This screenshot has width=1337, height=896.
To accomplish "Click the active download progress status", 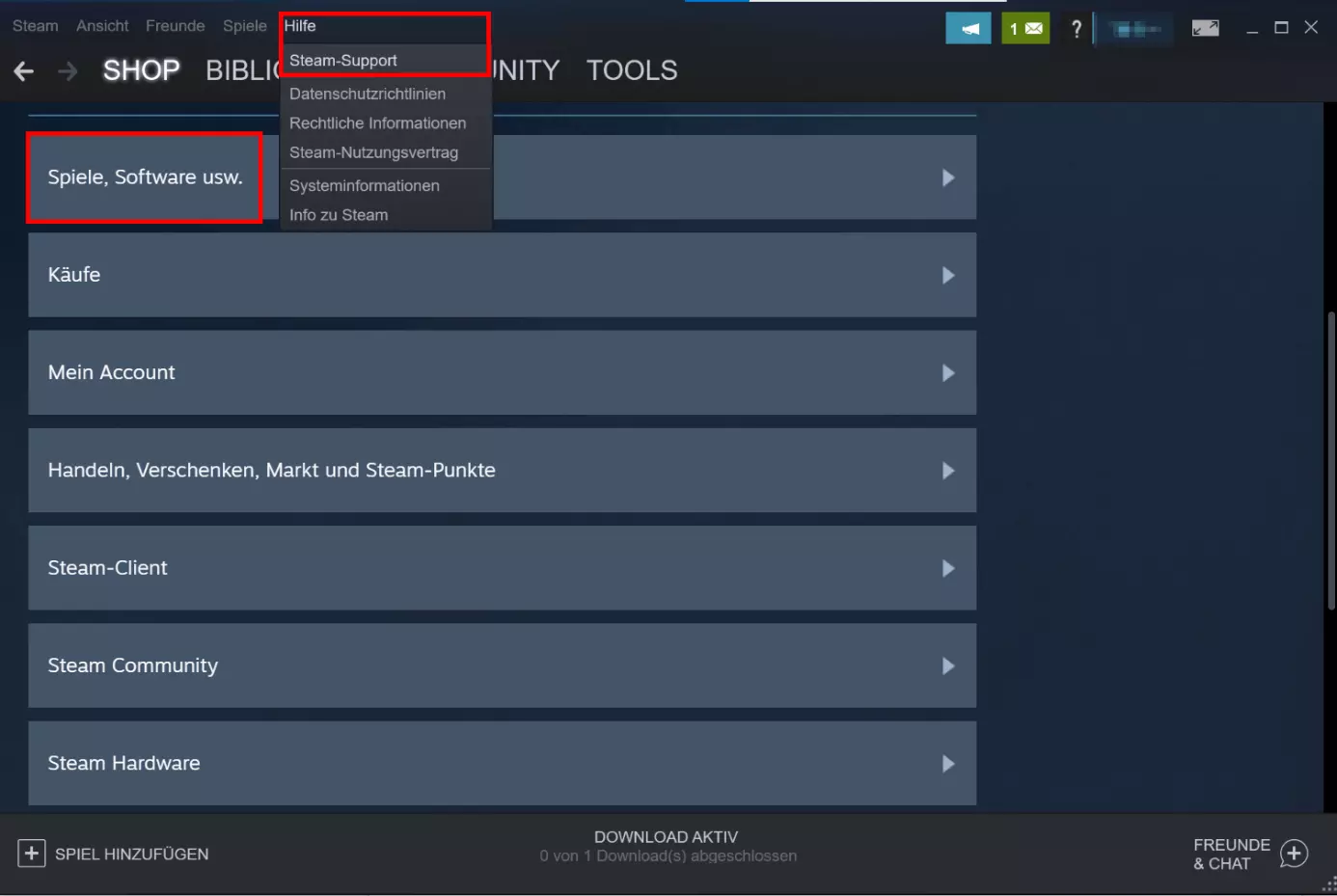I will pos(667,846).
